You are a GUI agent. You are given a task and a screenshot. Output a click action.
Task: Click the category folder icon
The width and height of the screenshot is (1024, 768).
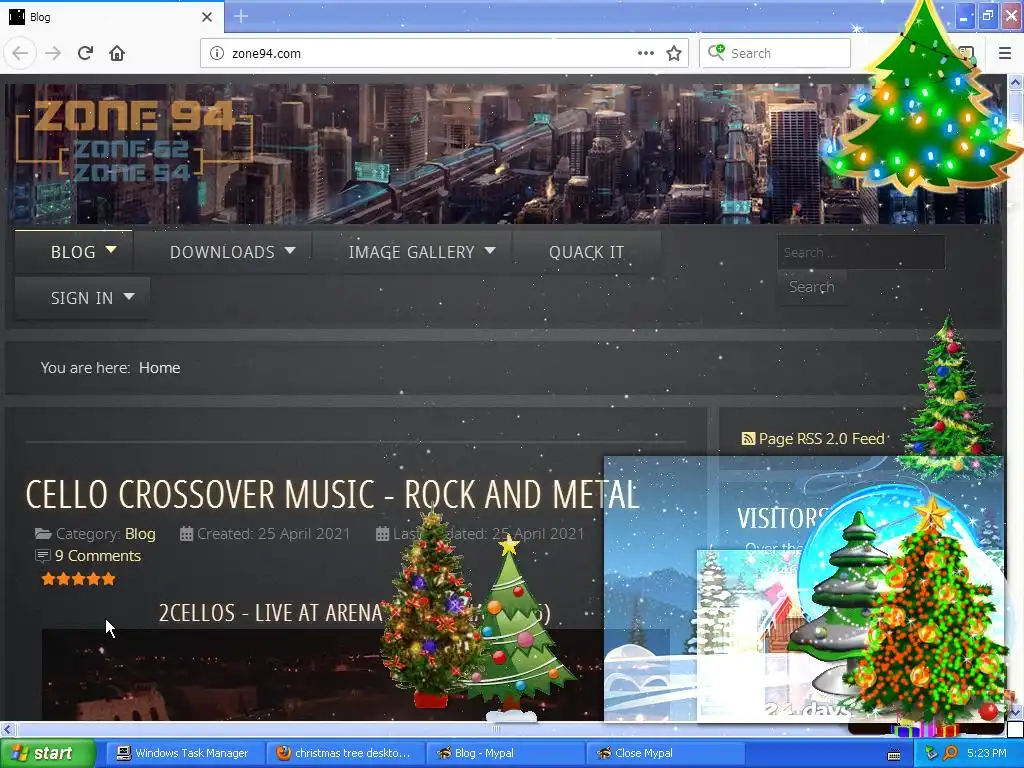tap(43, 534)
